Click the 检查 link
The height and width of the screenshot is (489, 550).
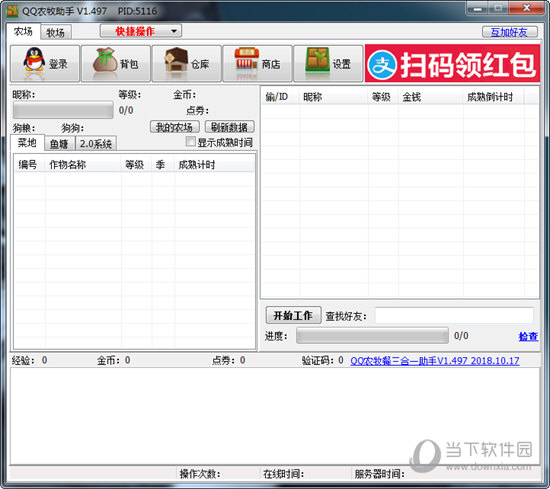click(528, 336)
